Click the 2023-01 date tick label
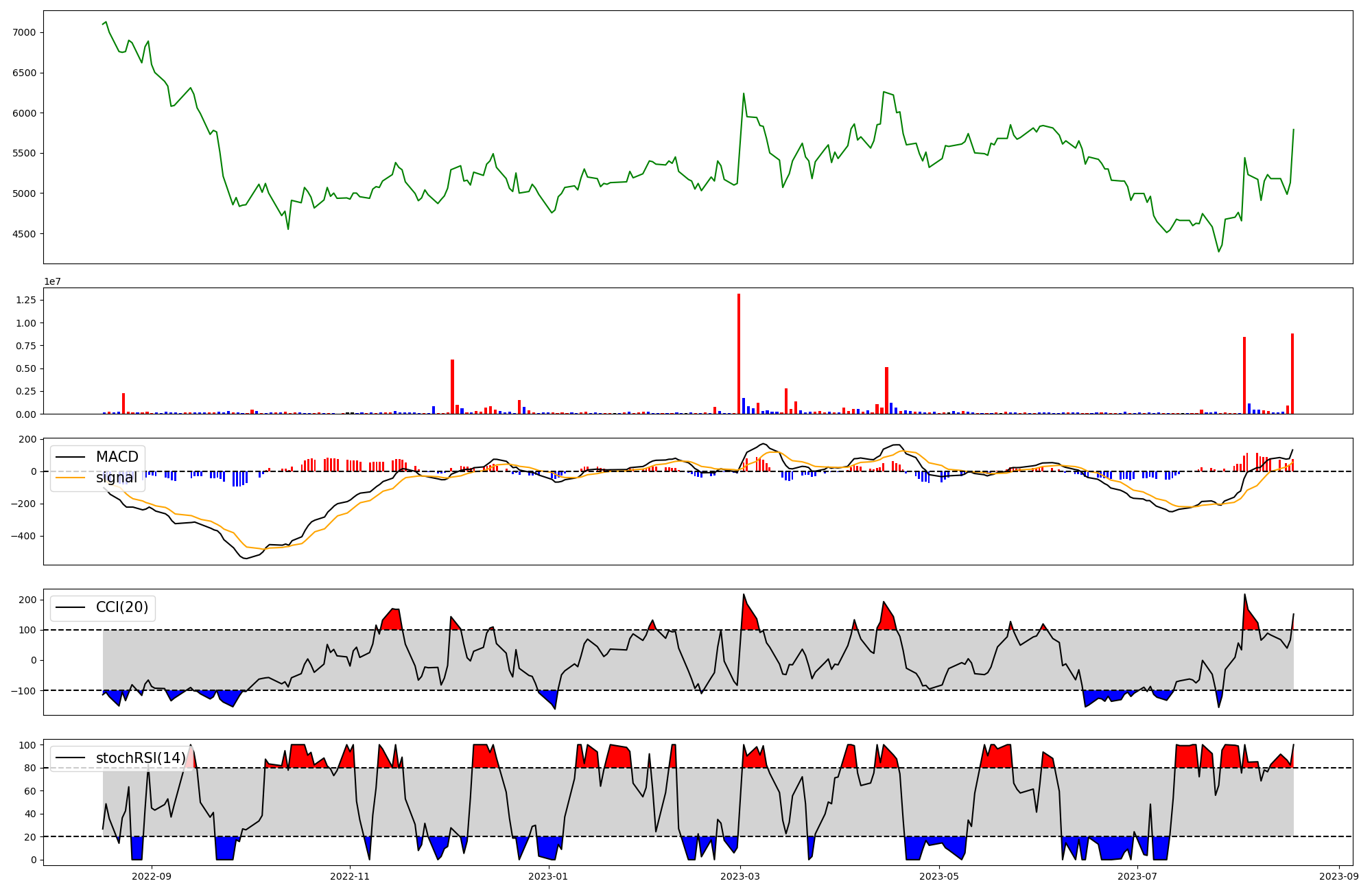 549,876
